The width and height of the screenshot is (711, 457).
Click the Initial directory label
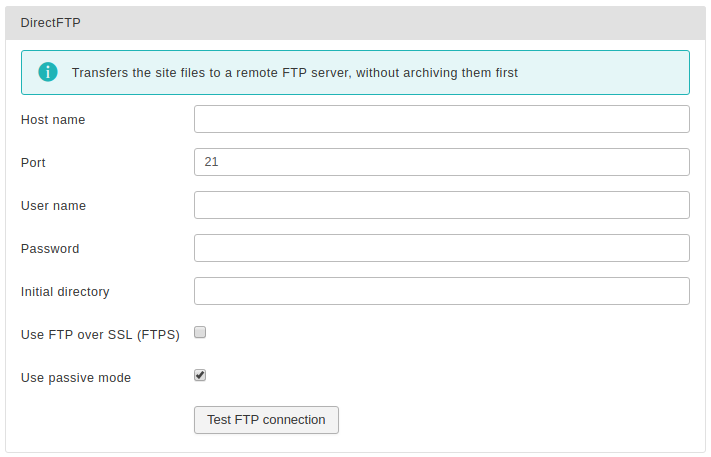click(65, 292)
